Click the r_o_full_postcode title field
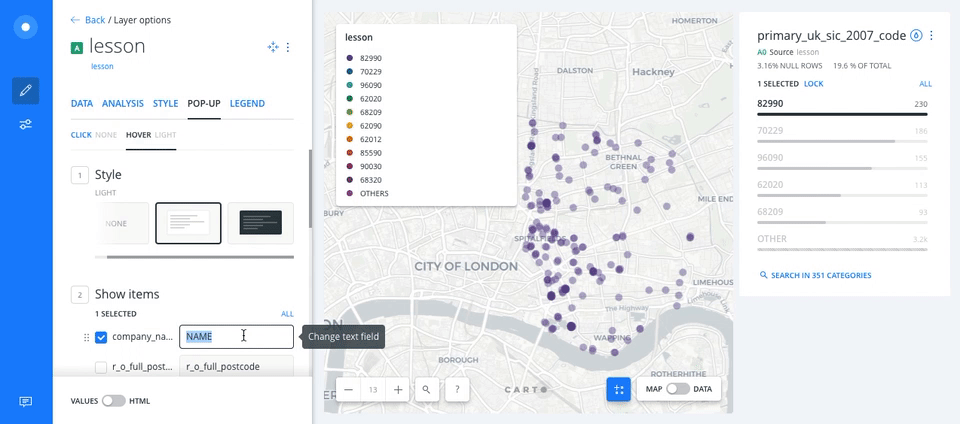The image size is (960, 424). 236,367
